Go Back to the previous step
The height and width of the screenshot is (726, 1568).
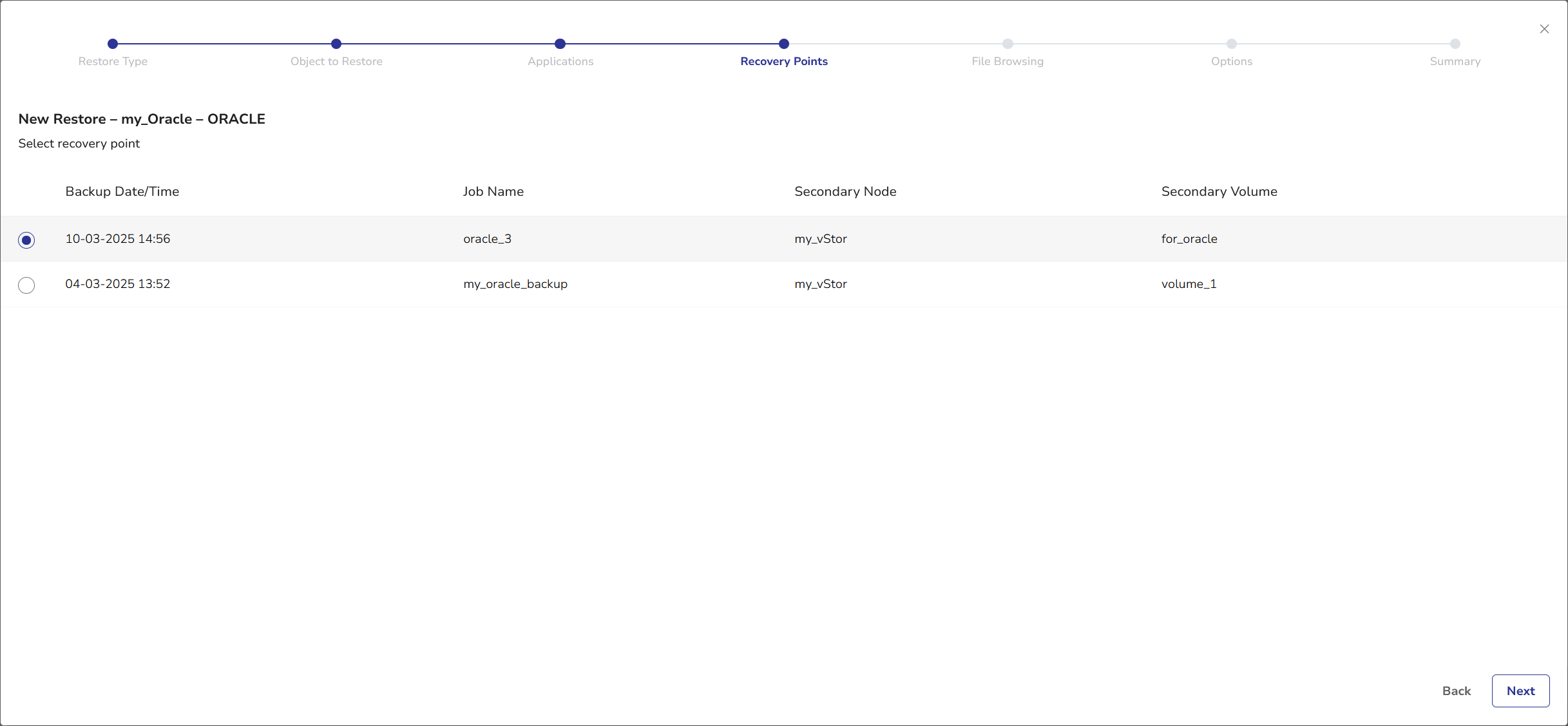point(1456,691)
